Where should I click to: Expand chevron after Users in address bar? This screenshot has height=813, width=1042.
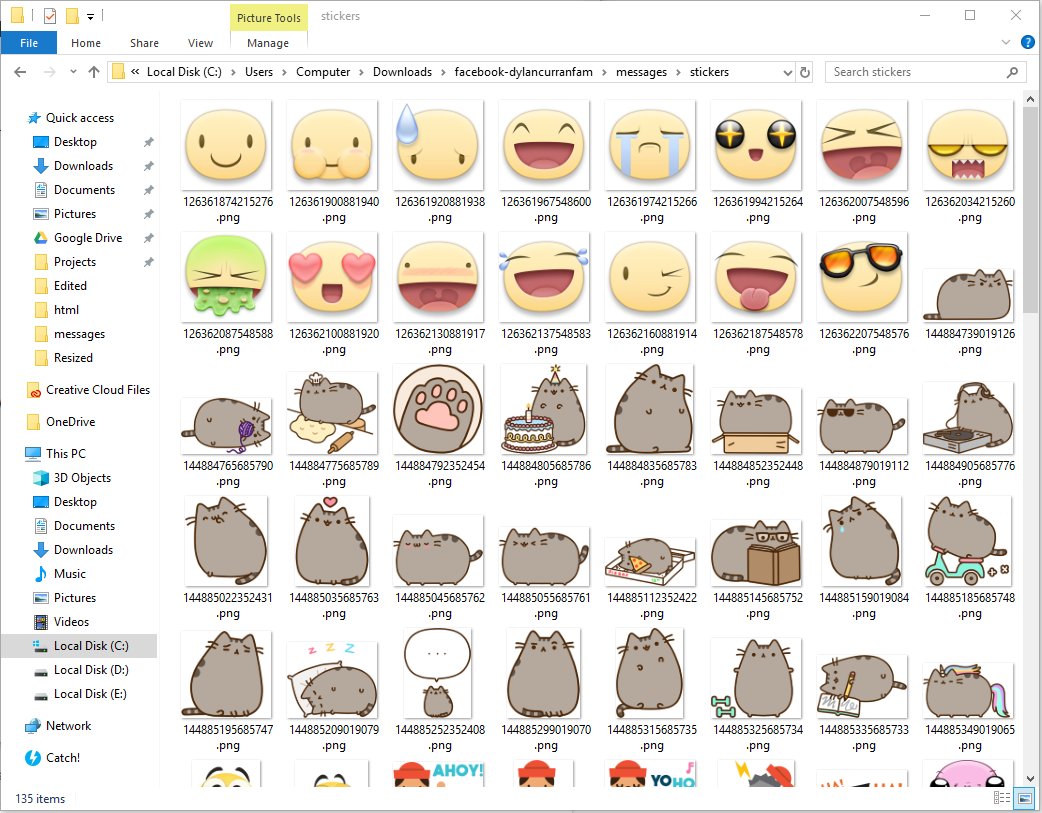tap(284, 72)
